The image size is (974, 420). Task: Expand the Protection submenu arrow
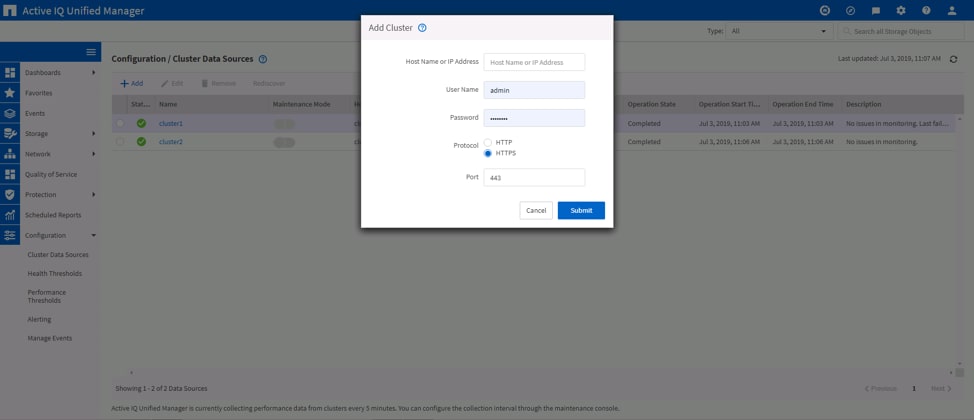click(x=94, y=194)
